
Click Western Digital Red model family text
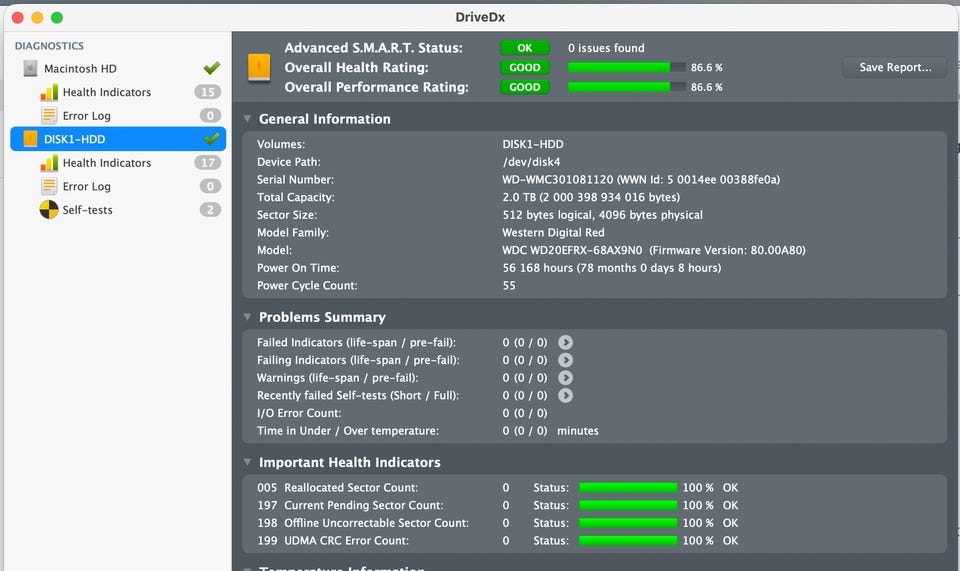[553, 233]
